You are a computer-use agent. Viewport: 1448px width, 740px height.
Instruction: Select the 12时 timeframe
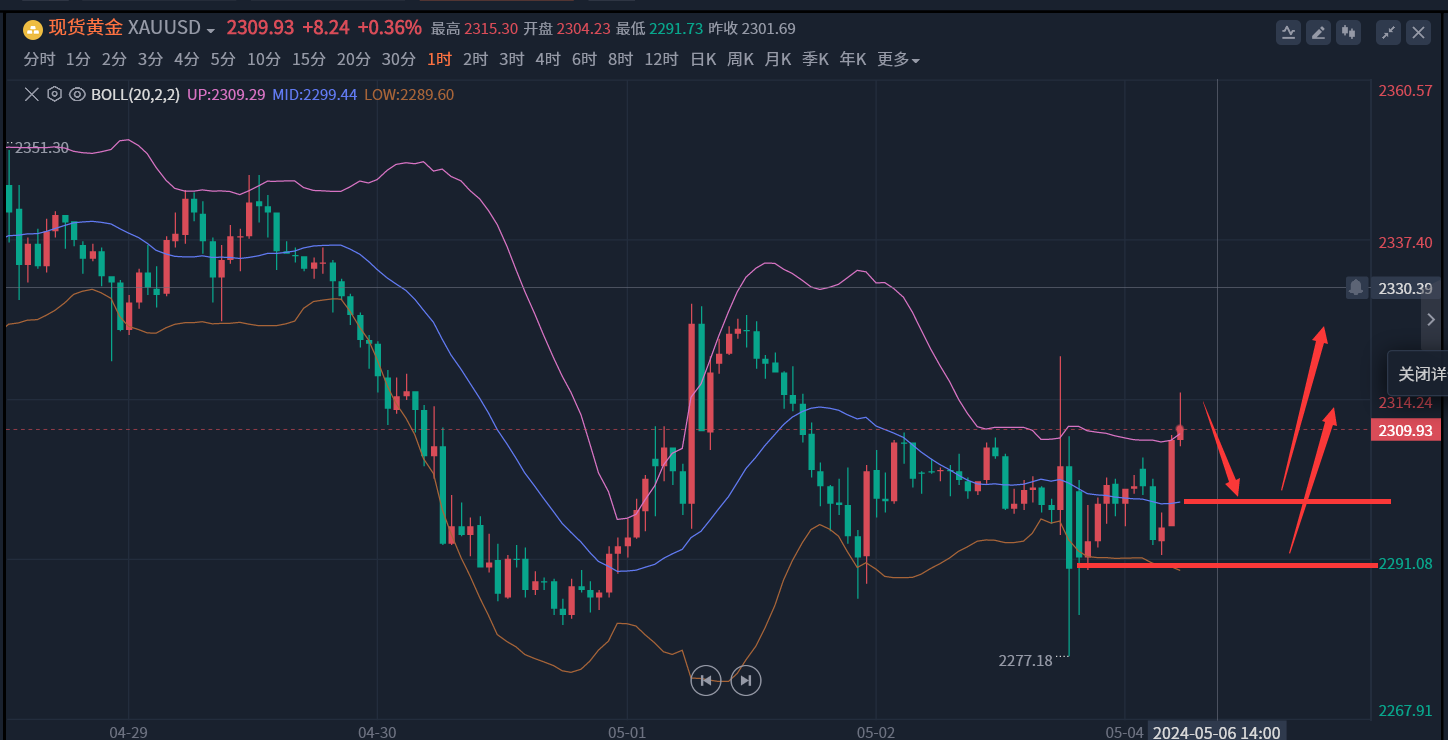tap(661, 60)
